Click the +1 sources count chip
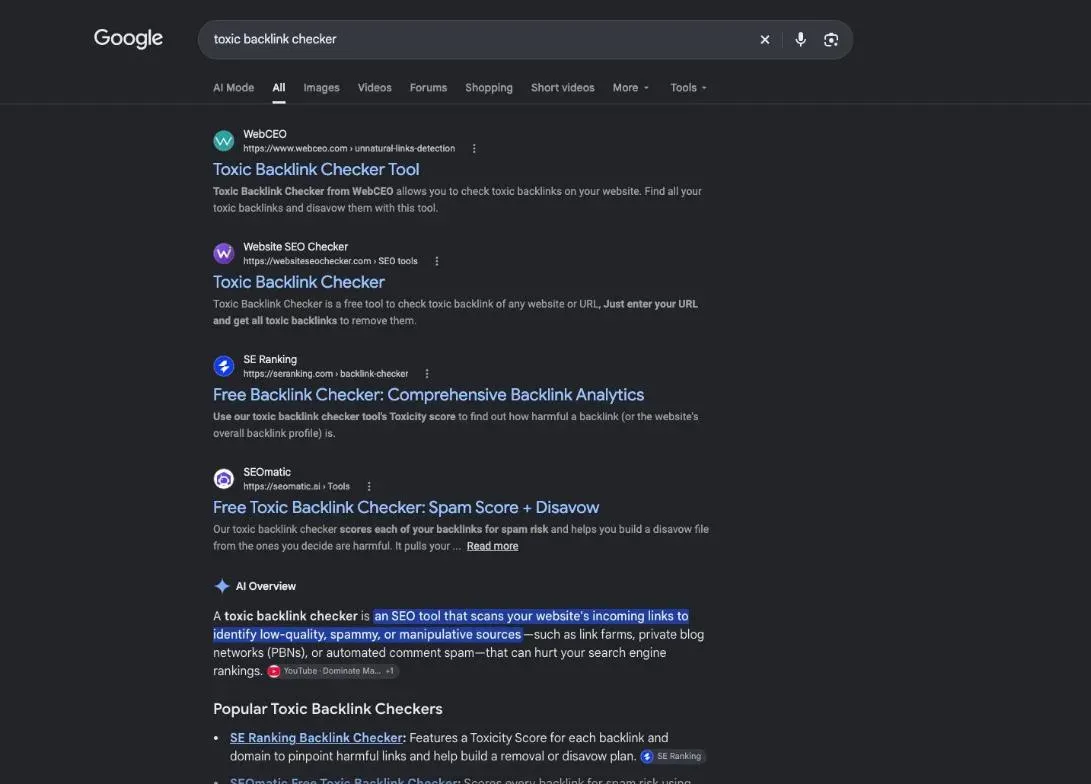Image resolution: width=1091 pixels, height=784 pixels. click(x=390, y=671)
